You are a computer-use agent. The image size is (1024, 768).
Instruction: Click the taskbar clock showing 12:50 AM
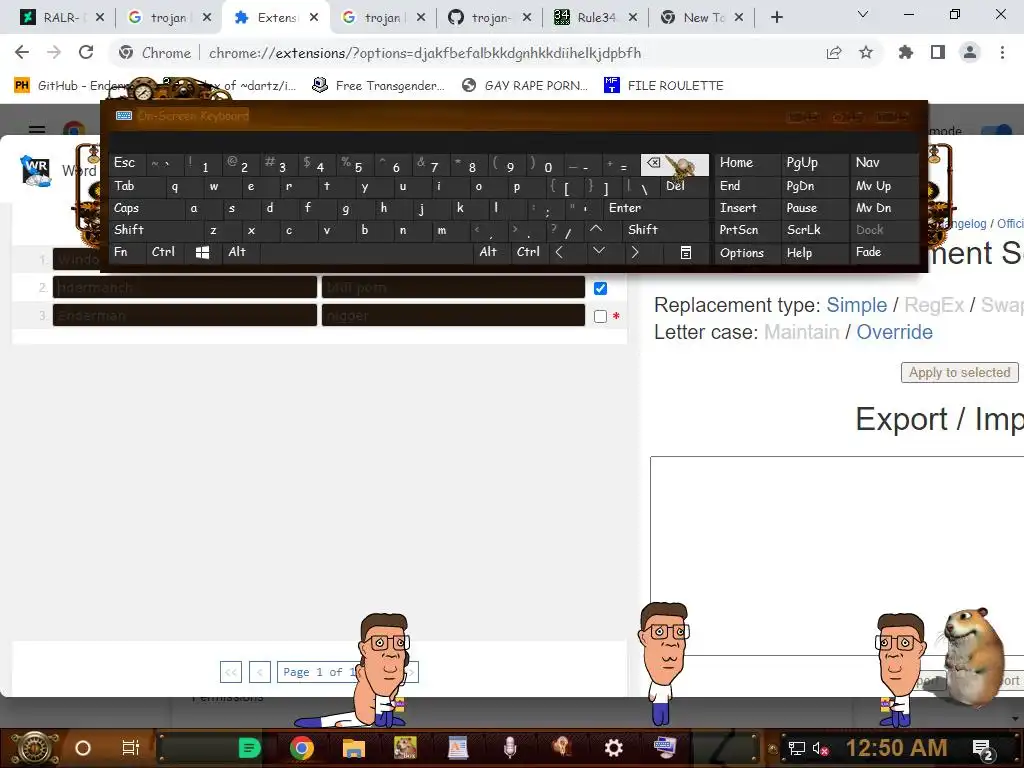coord(896,748)
